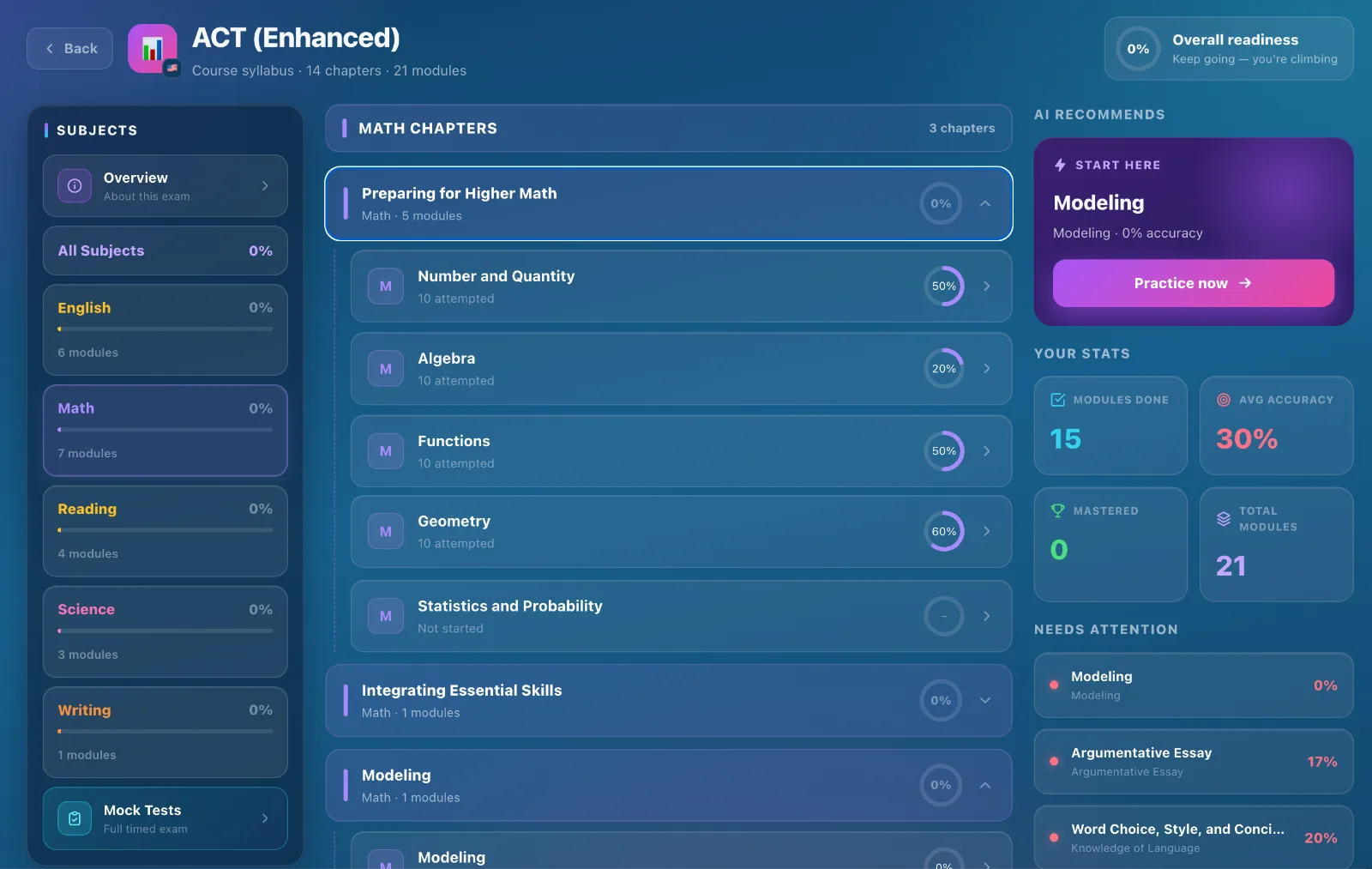
Task: Click the Avg Accuracy target icon
Action: tap(1224, 400)
